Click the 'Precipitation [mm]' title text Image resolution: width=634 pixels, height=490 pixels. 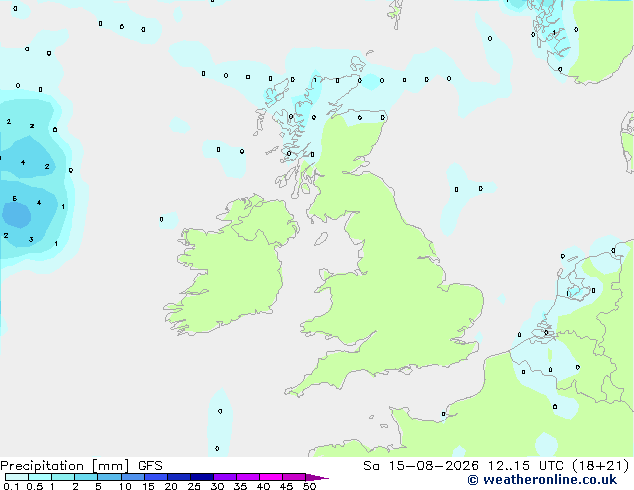click(x=65, y=466)
